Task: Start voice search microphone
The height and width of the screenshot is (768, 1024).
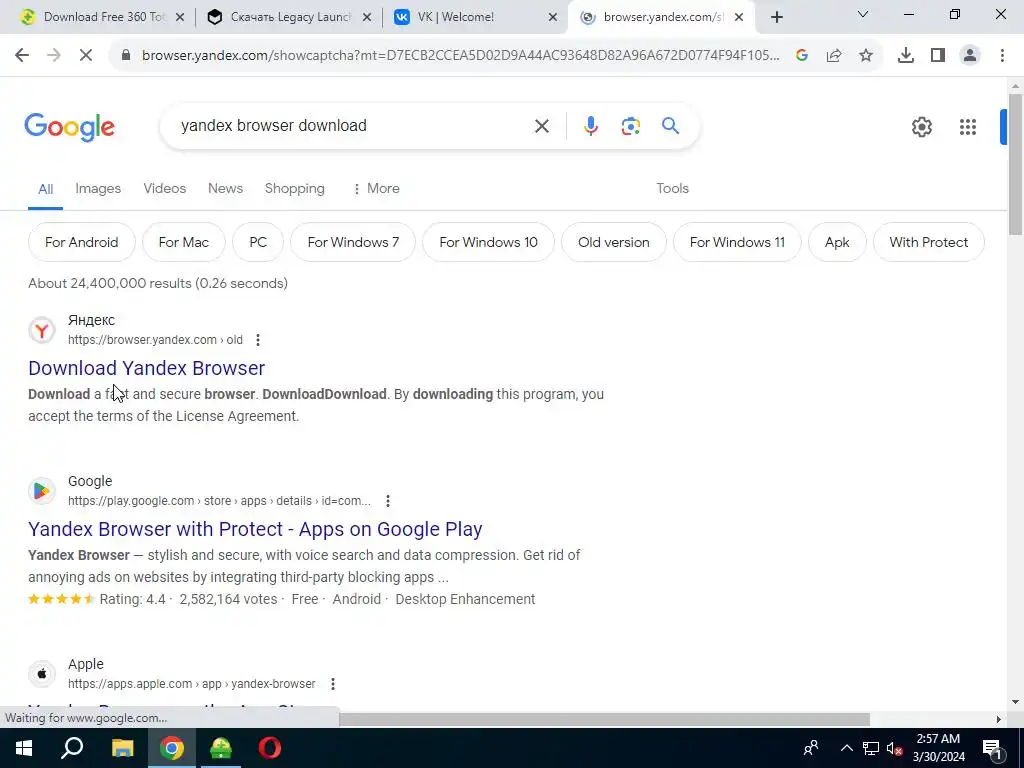Action: 590,126
